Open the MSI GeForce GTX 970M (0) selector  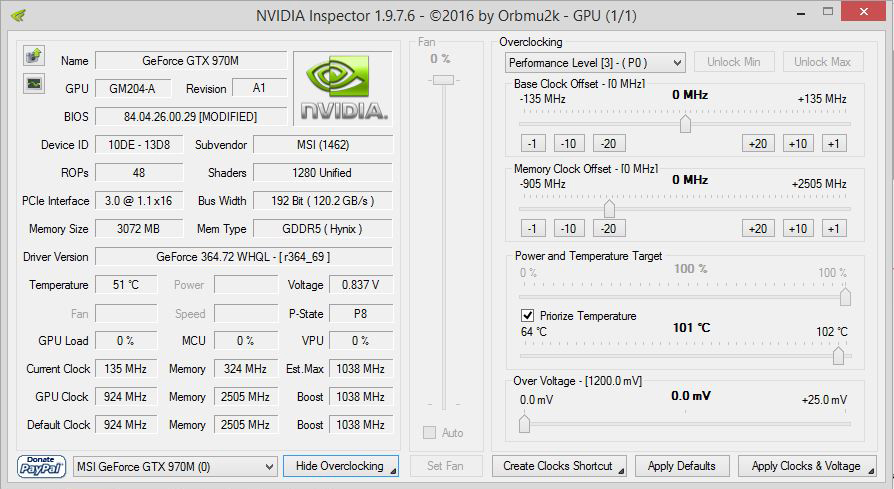click(175, 467)
